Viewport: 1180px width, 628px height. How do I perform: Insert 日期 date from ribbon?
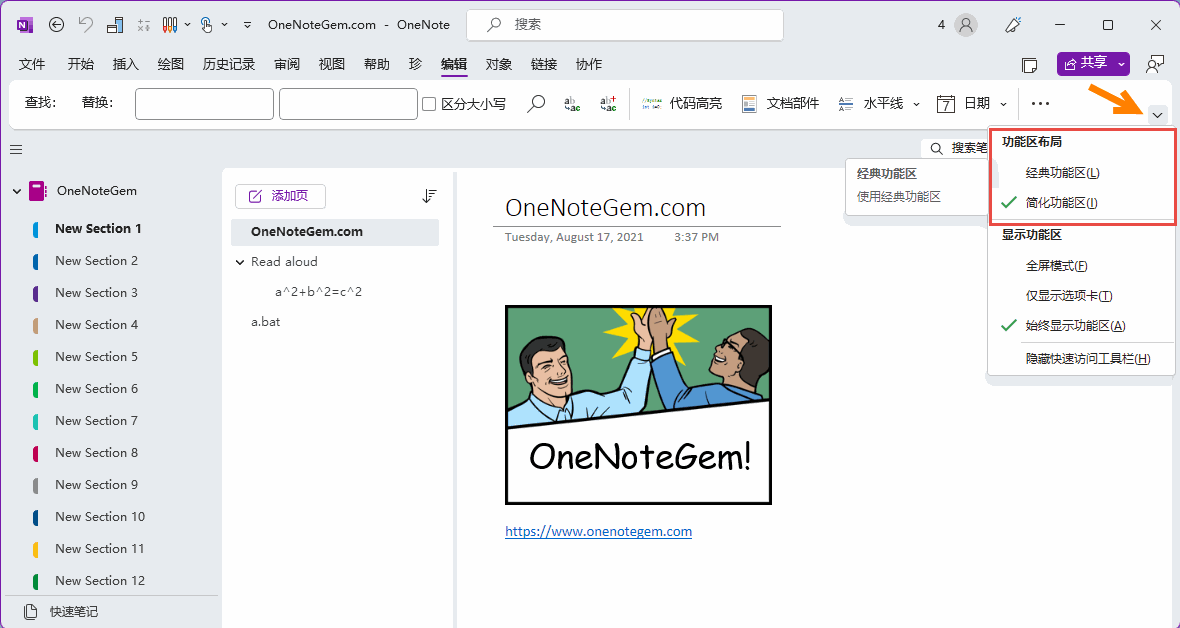(963, 104)
